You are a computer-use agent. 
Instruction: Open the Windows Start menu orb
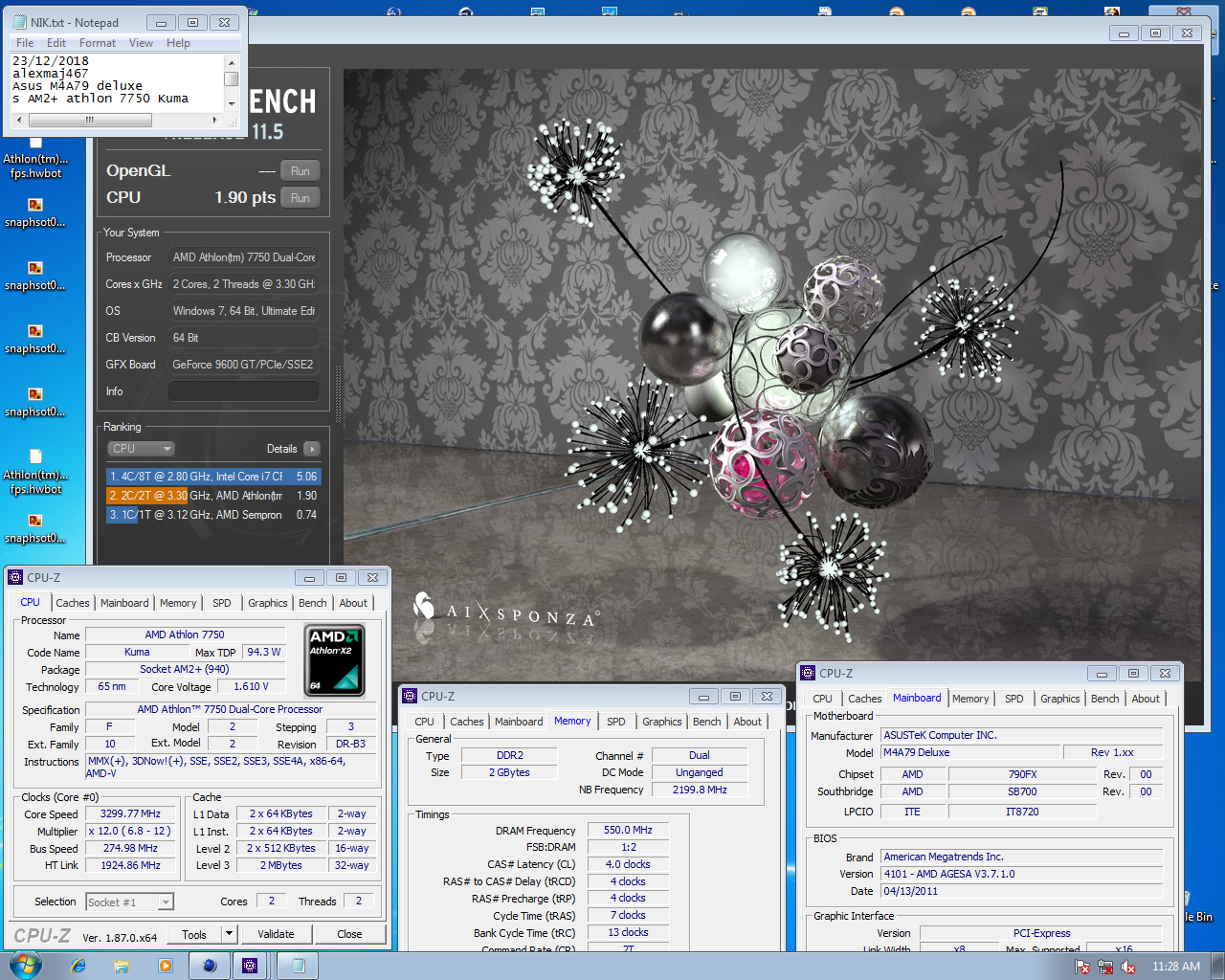coord(25,965)
